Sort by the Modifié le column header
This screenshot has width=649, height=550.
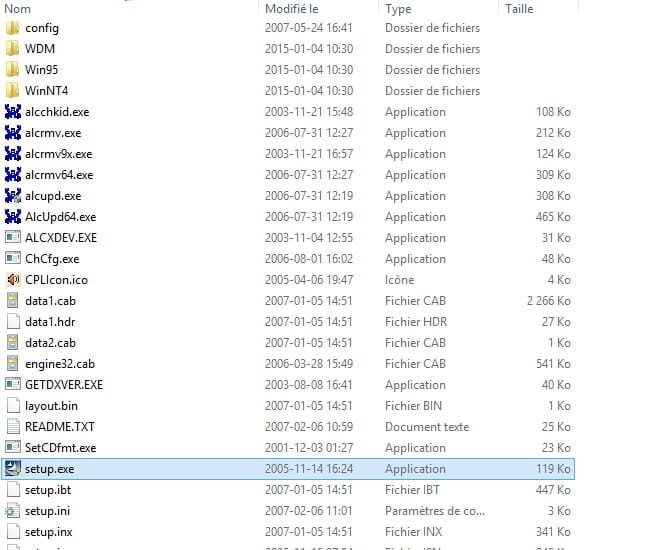[292, 9]
